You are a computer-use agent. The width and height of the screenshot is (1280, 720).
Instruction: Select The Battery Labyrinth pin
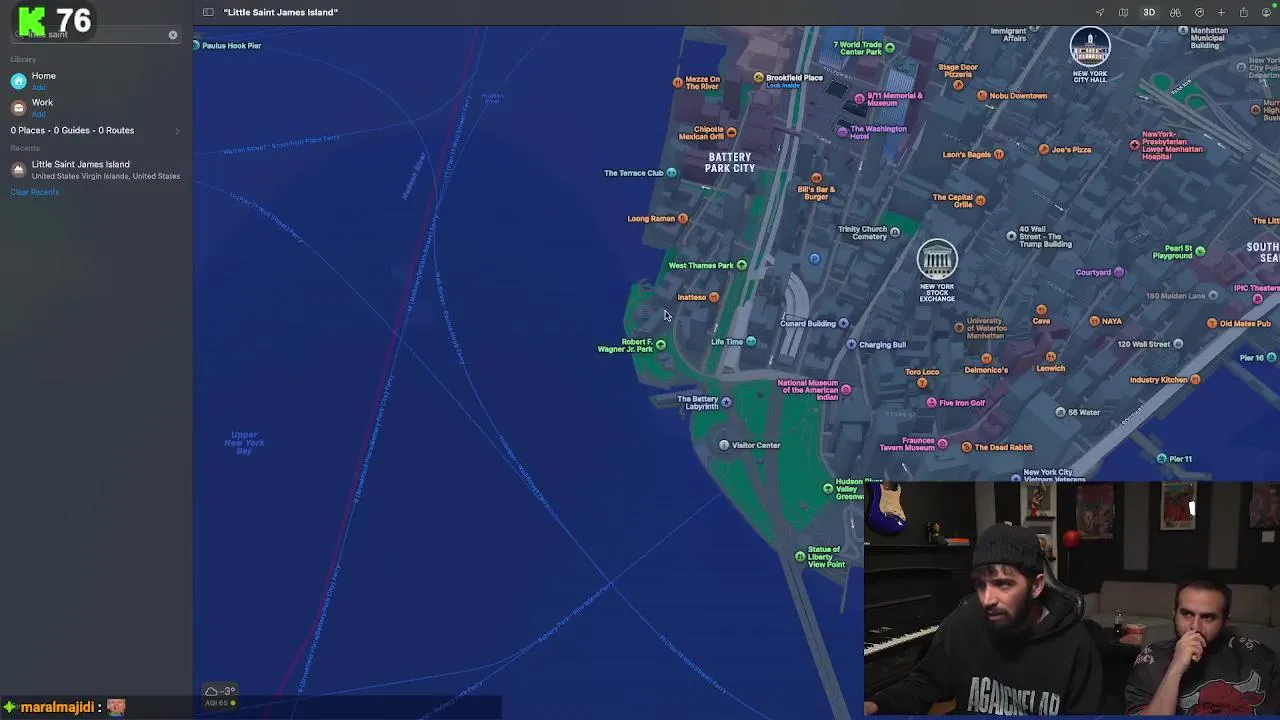tap(726, 402)
